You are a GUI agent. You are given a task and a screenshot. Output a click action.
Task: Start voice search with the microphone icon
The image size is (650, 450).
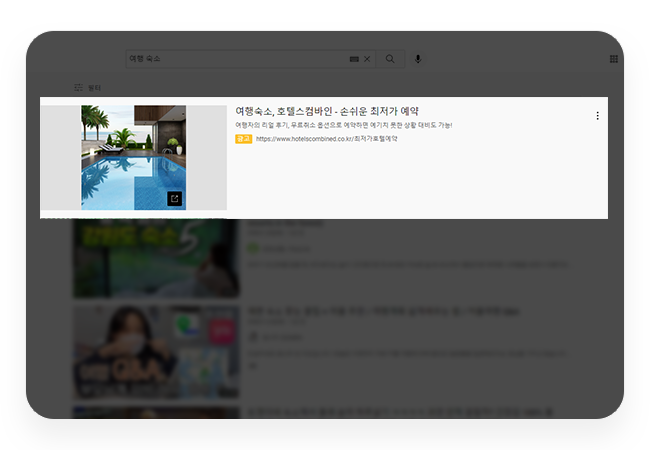tap(418, 59)
